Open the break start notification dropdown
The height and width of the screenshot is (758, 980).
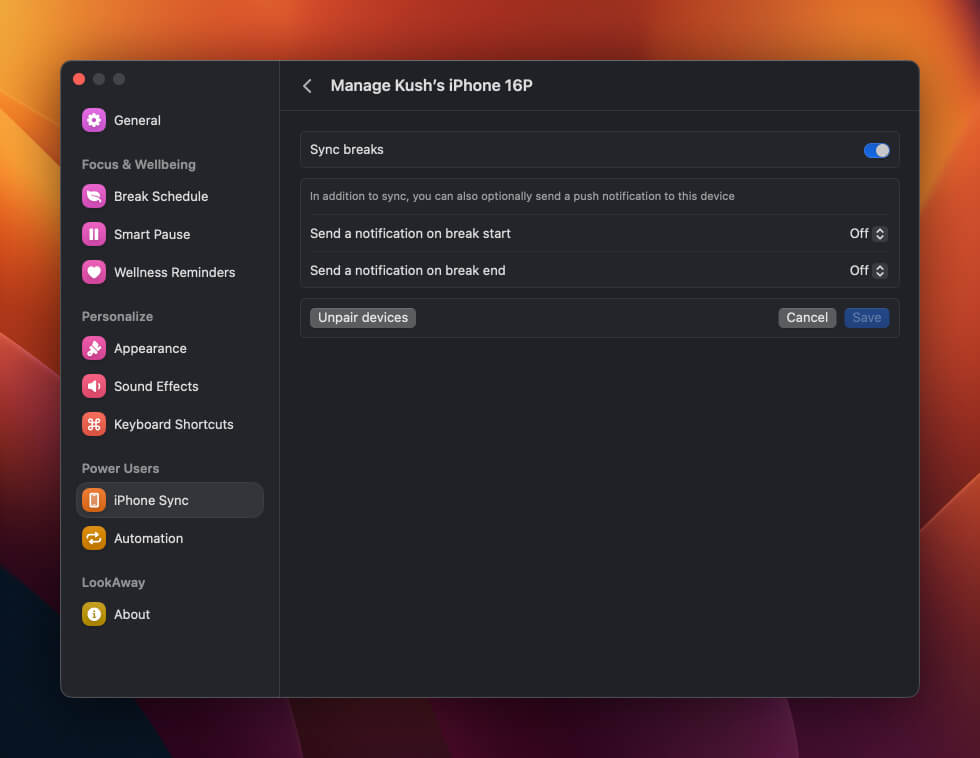point(868,233)
